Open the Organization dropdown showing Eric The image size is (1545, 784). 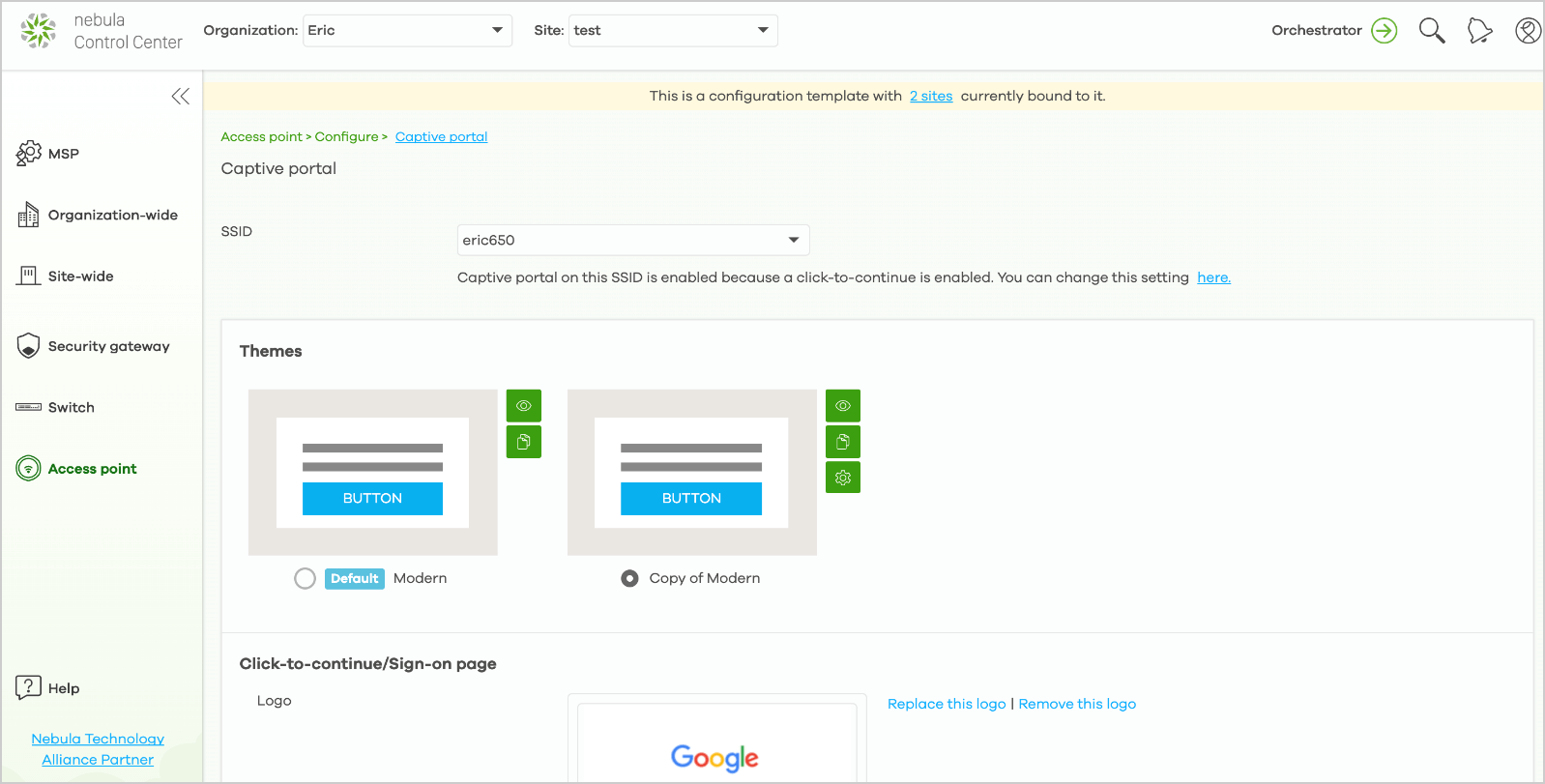[x=408, y=30]
